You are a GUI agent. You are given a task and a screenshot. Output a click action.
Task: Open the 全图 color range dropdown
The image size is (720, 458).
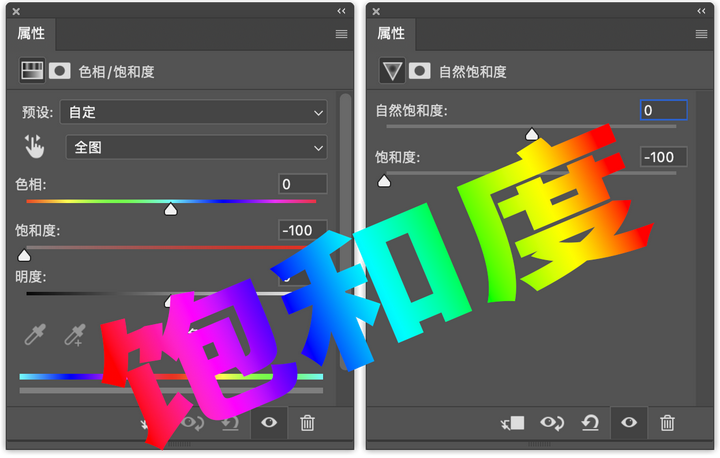pos(197,147)
